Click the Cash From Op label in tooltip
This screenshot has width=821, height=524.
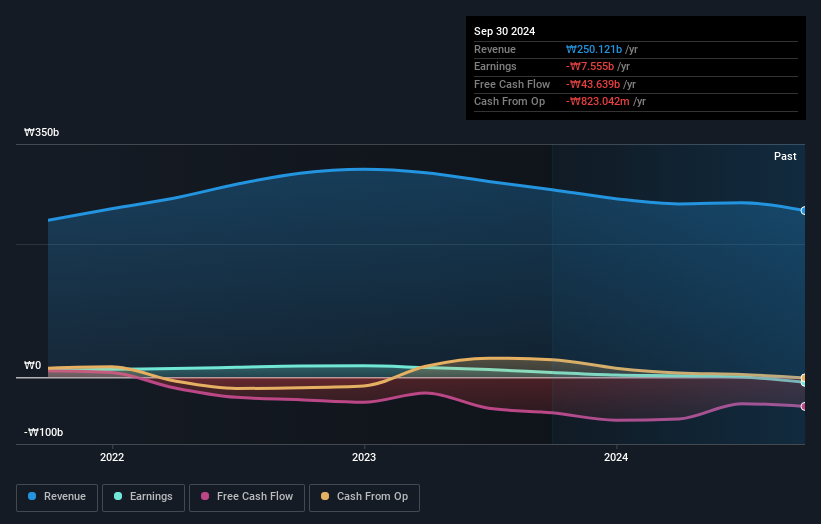509,102
